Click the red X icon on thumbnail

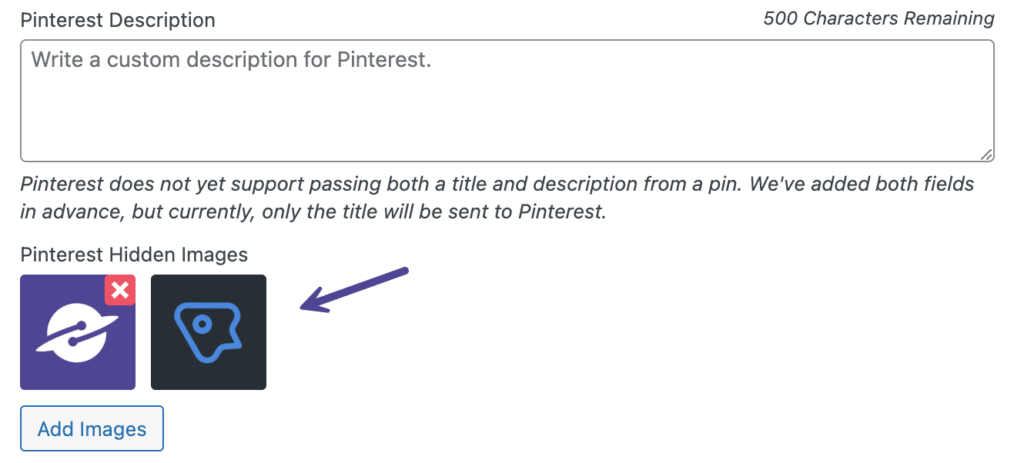[x=120, y=291]
